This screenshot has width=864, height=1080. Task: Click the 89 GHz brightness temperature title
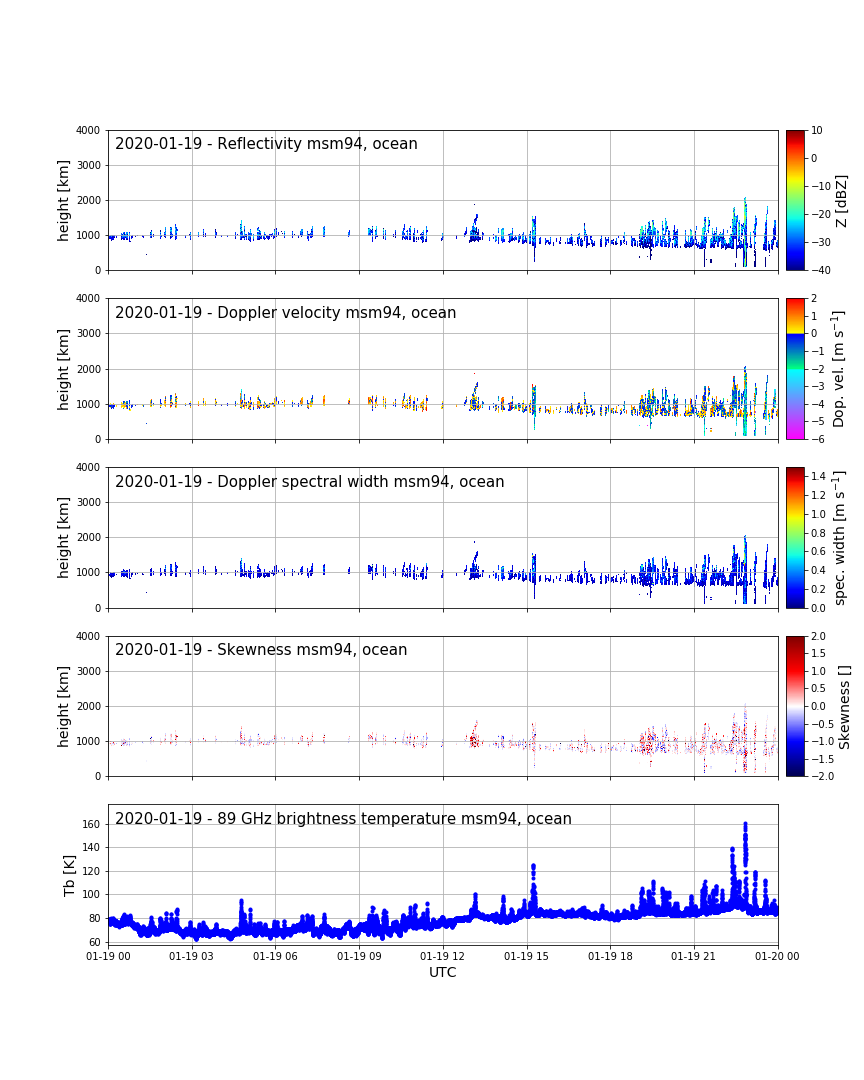tap(343, 819)
